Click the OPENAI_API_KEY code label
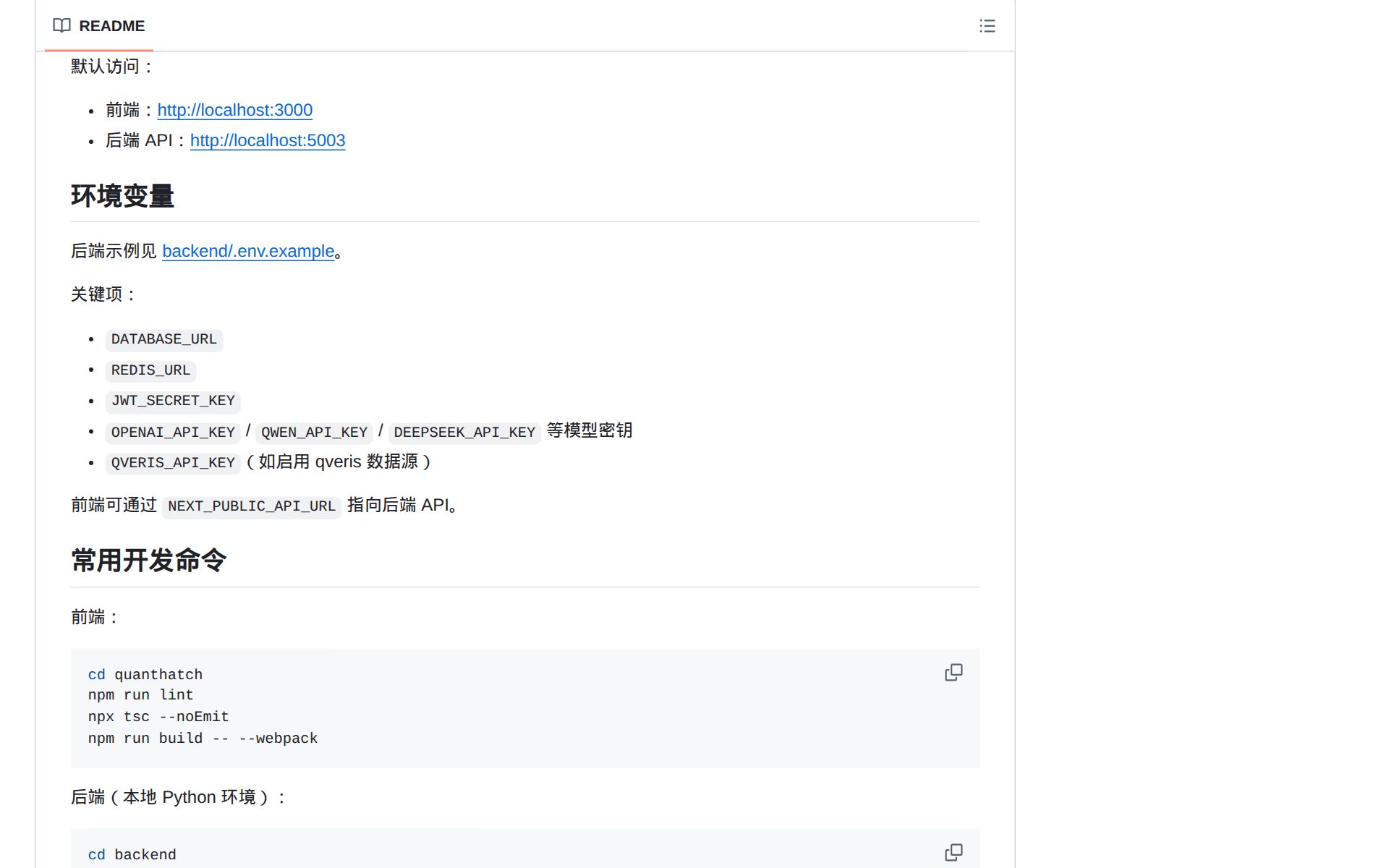Viewport: 1389px width, 868px height. (173, 433)
